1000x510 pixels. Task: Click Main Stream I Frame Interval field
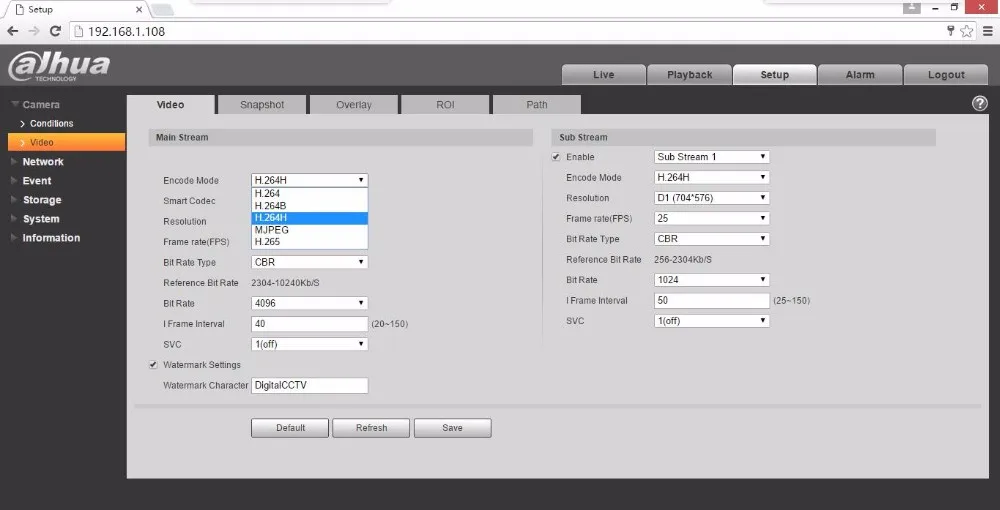309,324
